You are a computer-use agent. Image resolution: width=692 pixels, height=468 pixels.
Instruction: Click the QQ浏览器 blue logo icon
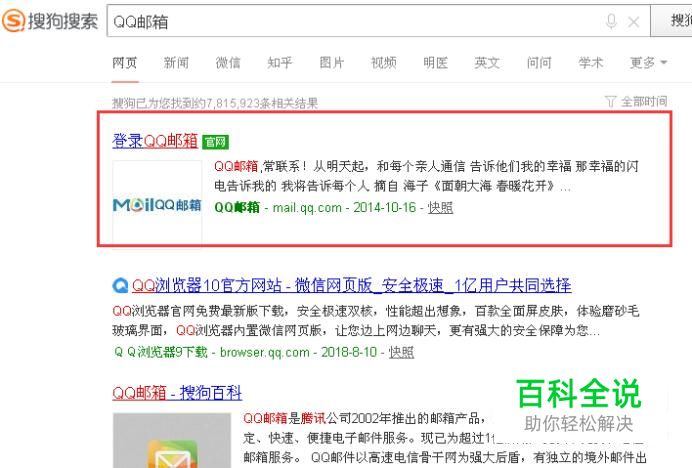120,286
